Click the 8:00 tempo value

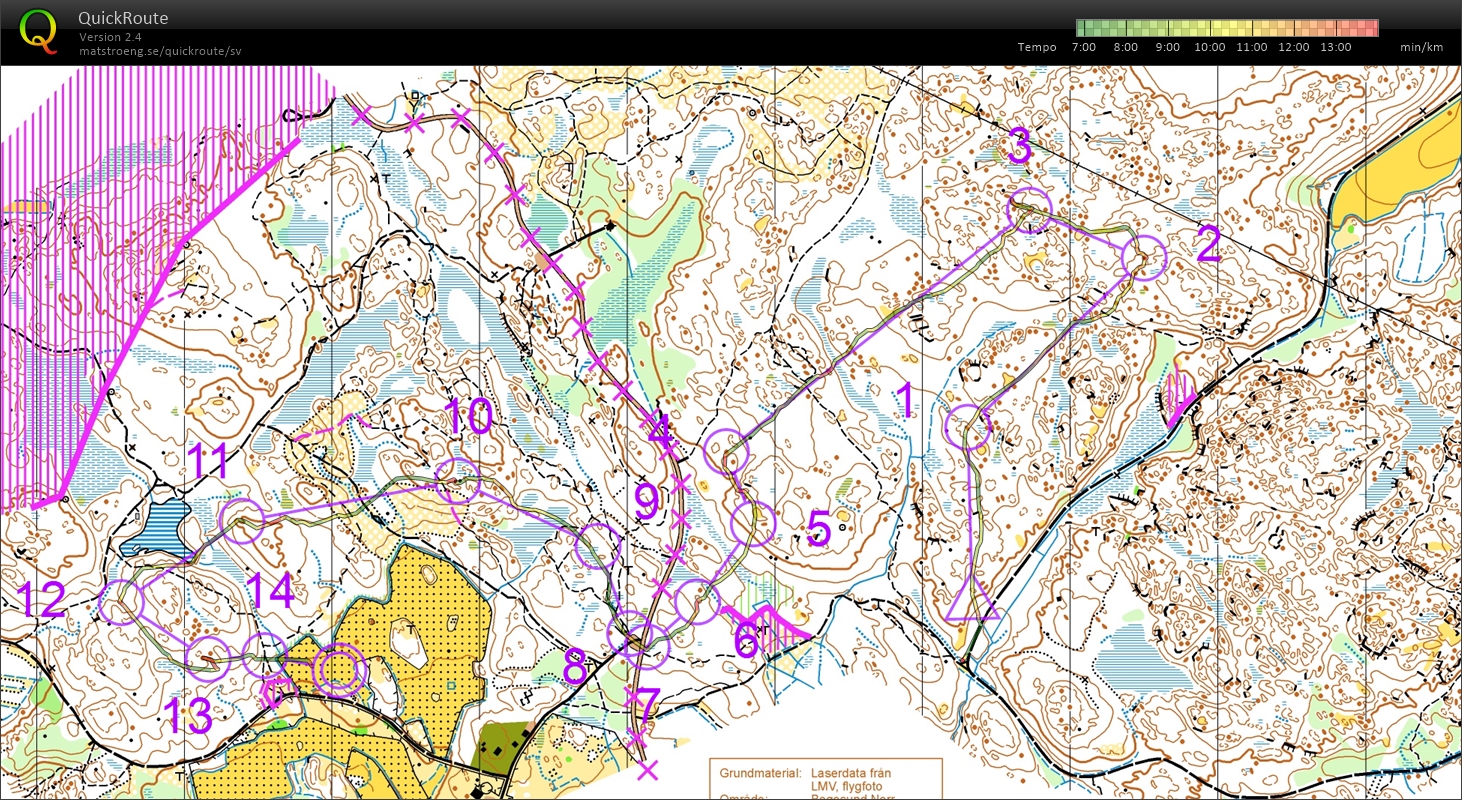tap(1126, 47)
